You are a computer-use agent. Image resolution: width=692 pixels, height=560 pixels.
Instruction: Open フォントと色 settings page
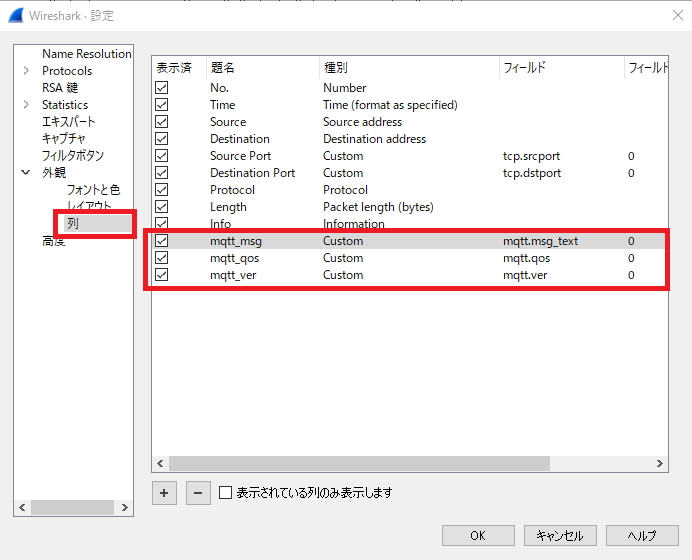[93, 190]
